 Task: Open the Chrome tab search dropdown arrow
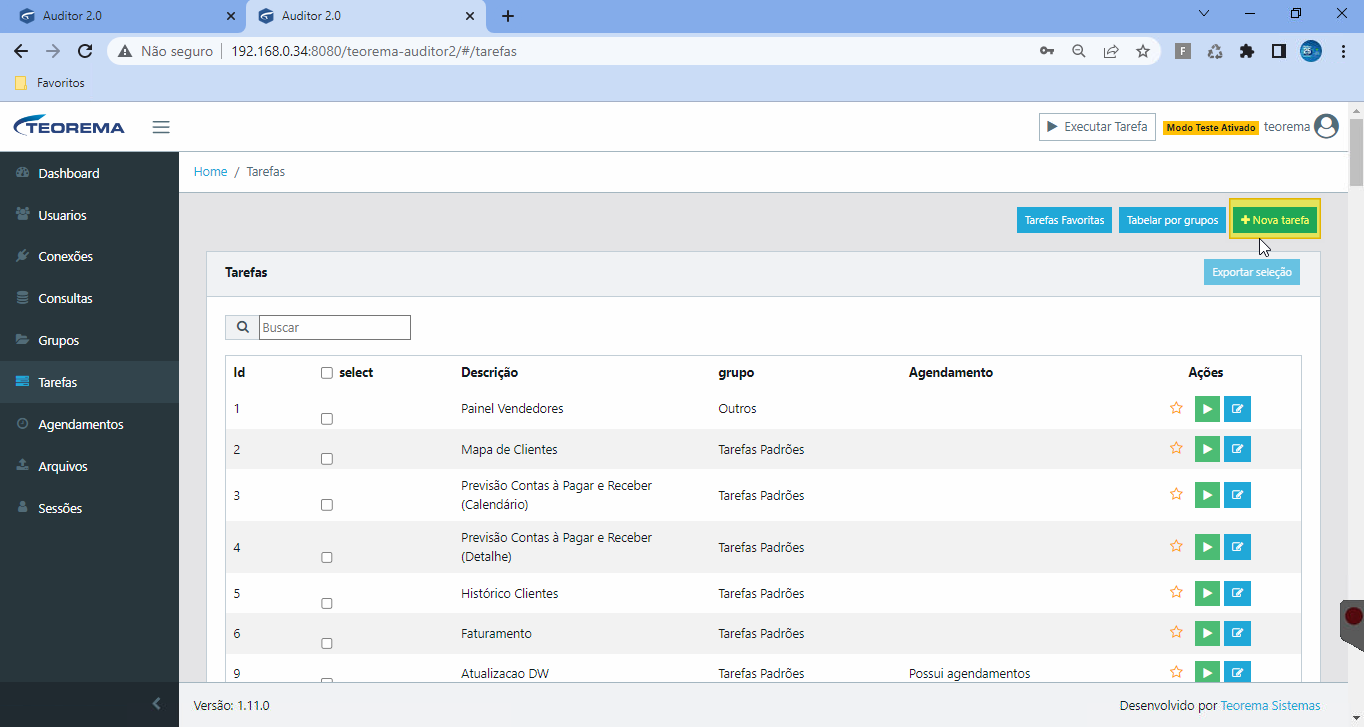(x=1203, y=14)
